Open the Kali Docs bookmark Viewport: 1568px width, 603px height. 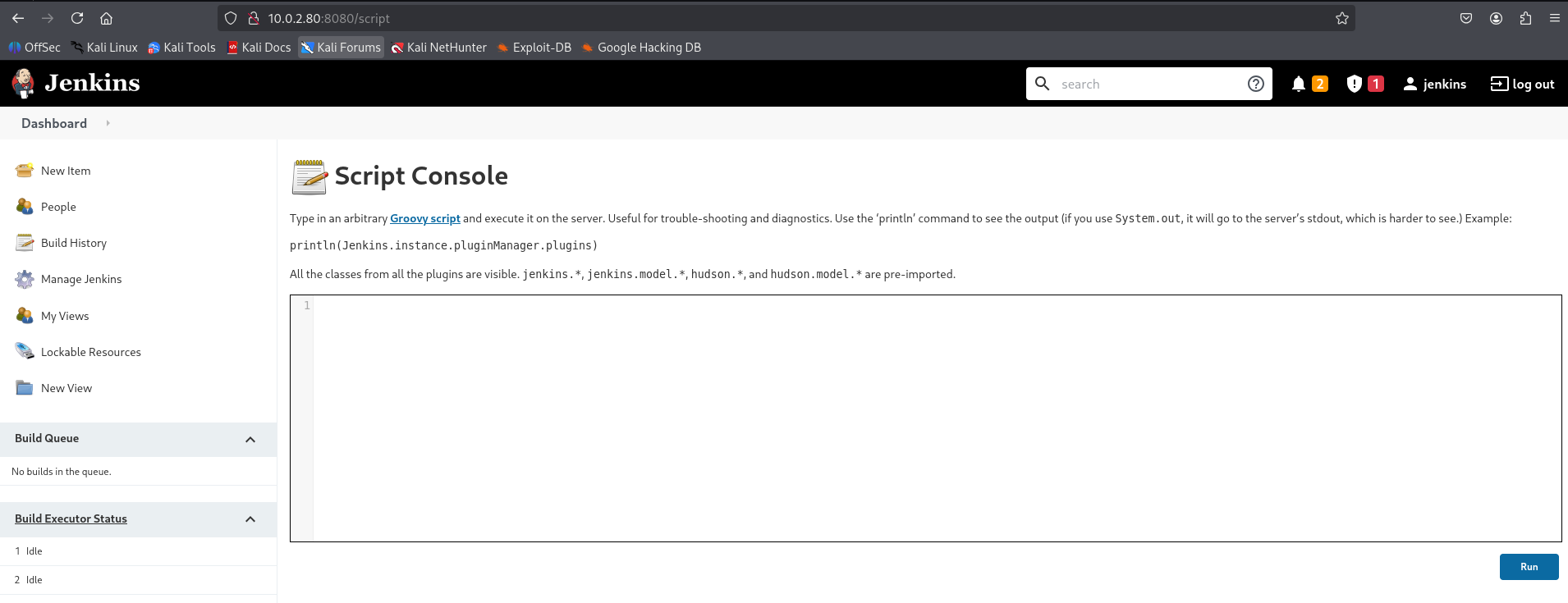coord(259,48)
